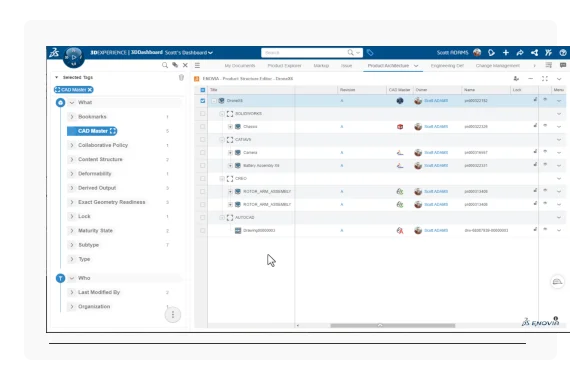Uncheck the Drone root row checkbox
This screenshot has width=570, height=380.
tap(202, 101)
